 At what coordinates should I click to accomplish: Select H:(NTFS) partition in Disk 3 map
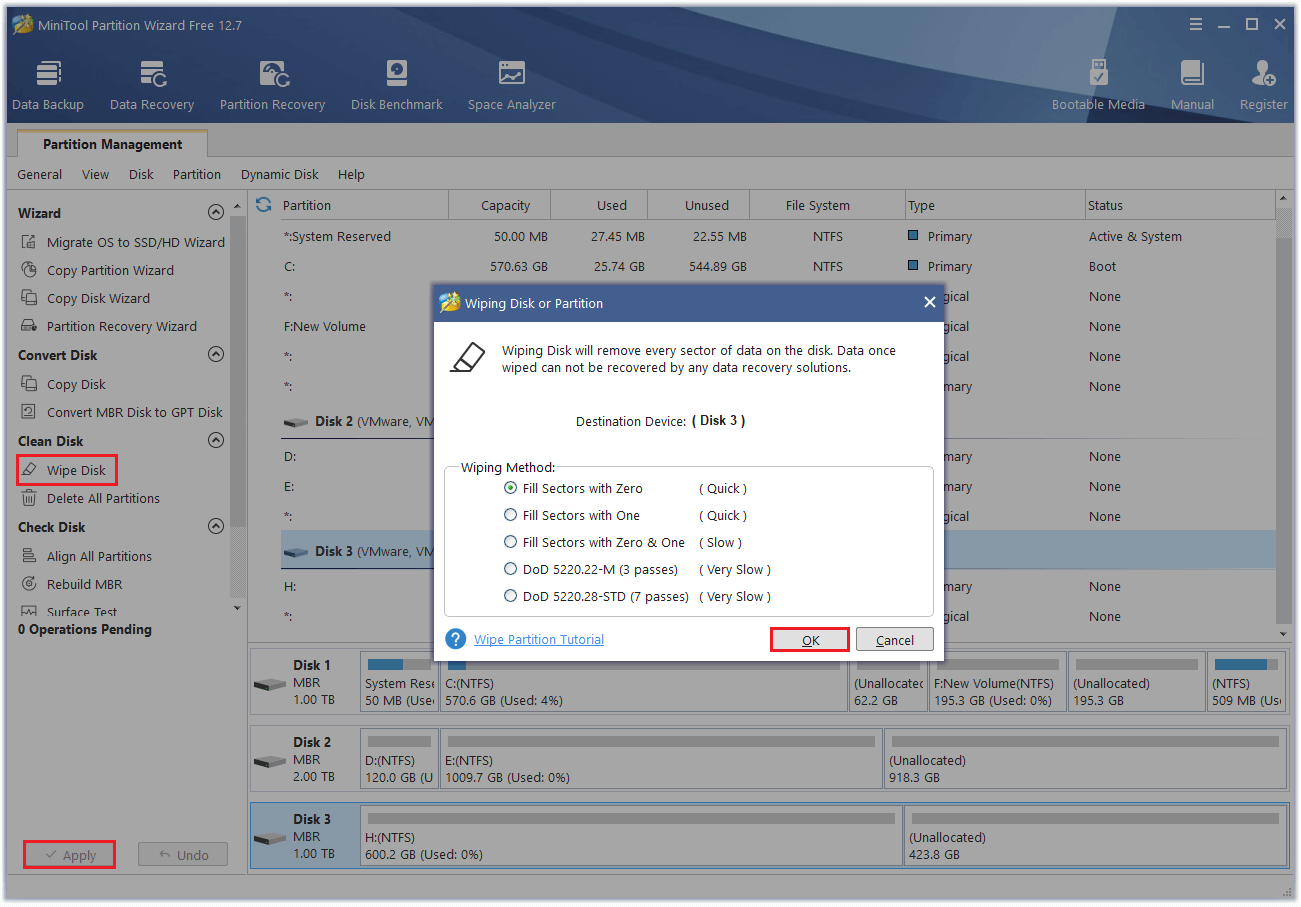click(x=631, y=836)
